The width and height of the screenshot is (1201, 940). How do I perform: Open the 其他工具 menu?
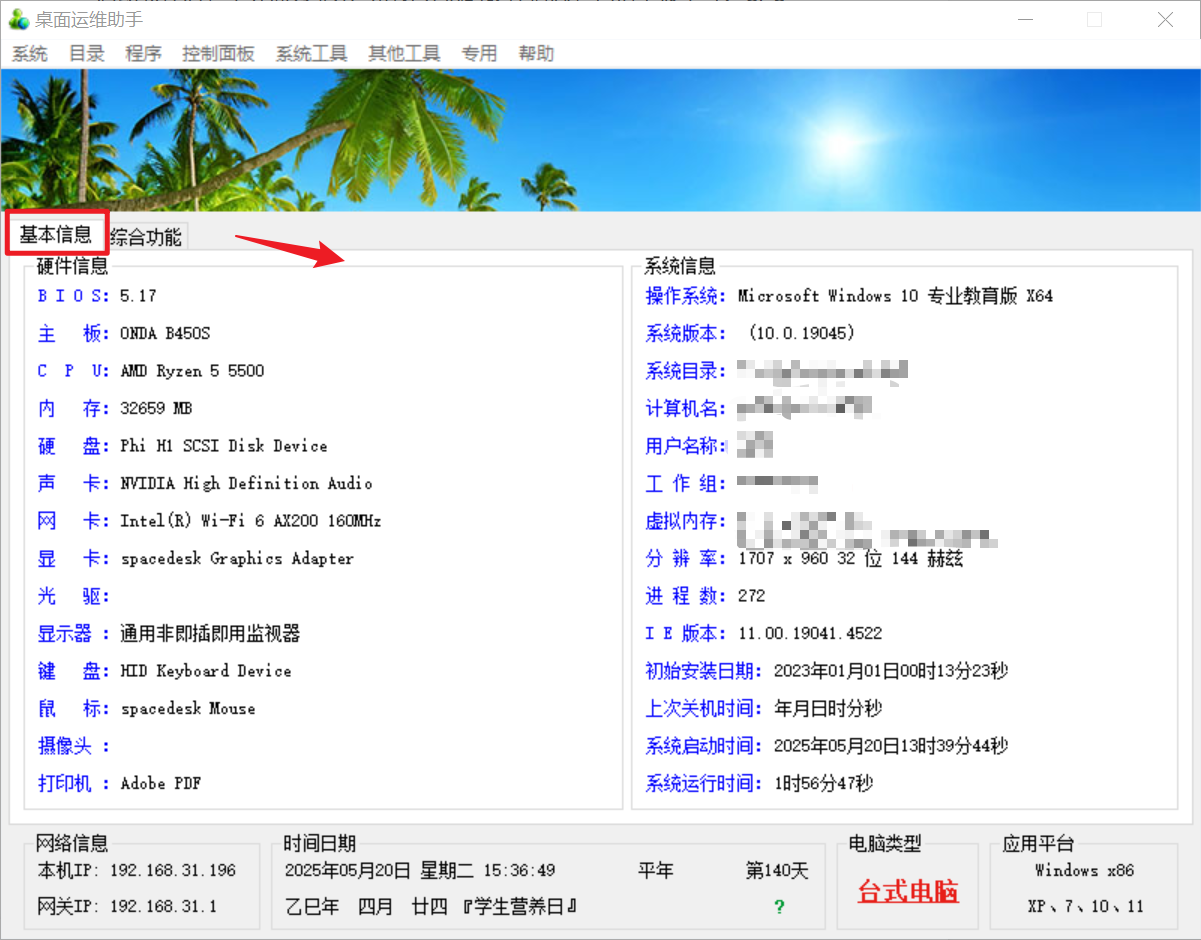pyautogui.click(x=404, y=54)
